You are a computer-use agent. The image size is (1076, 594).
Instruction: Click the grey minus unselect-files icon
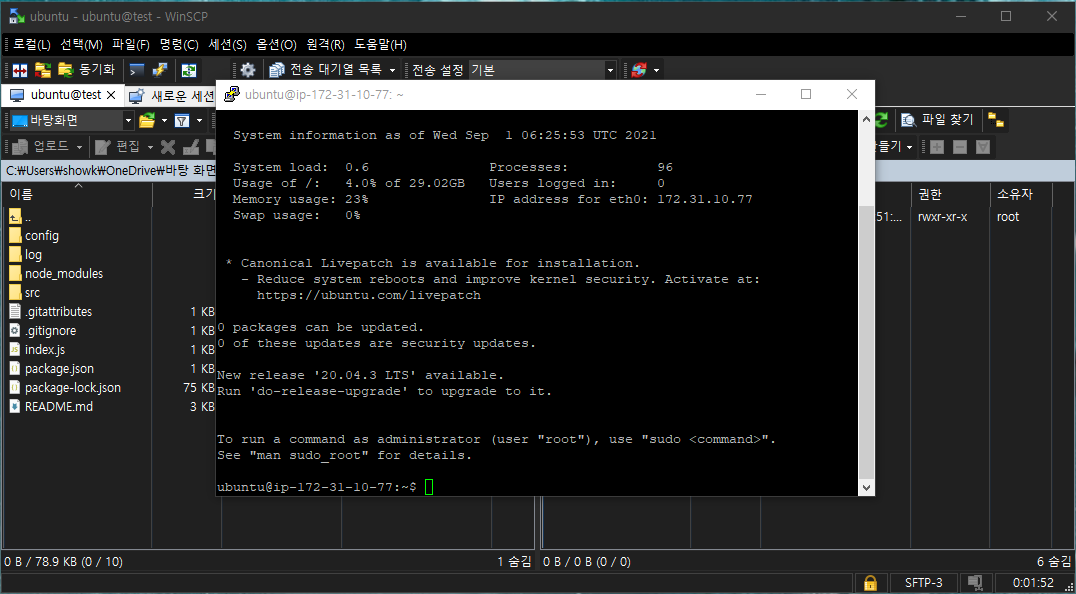point(960,147)
